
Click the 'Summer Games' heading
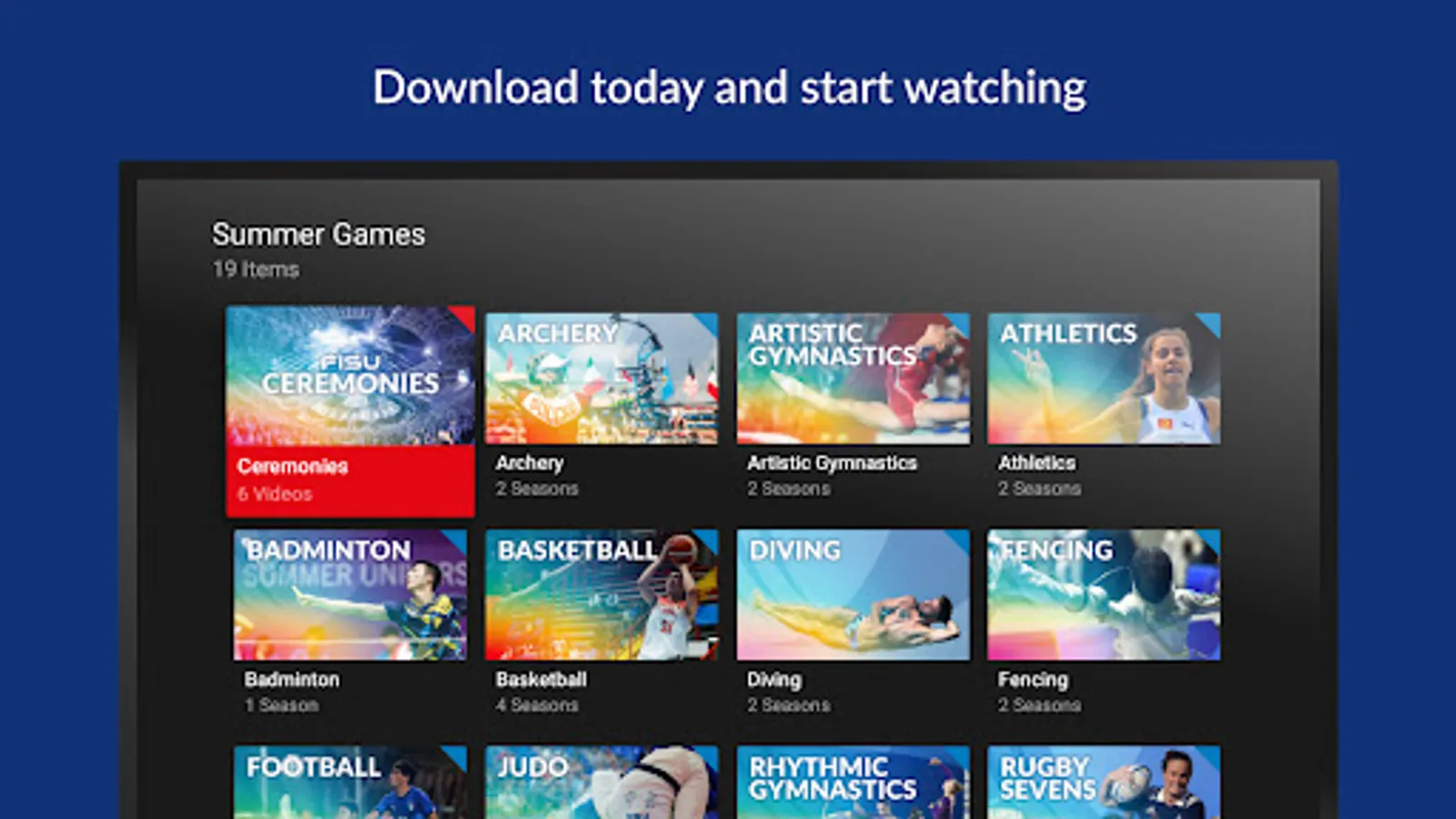318,235
